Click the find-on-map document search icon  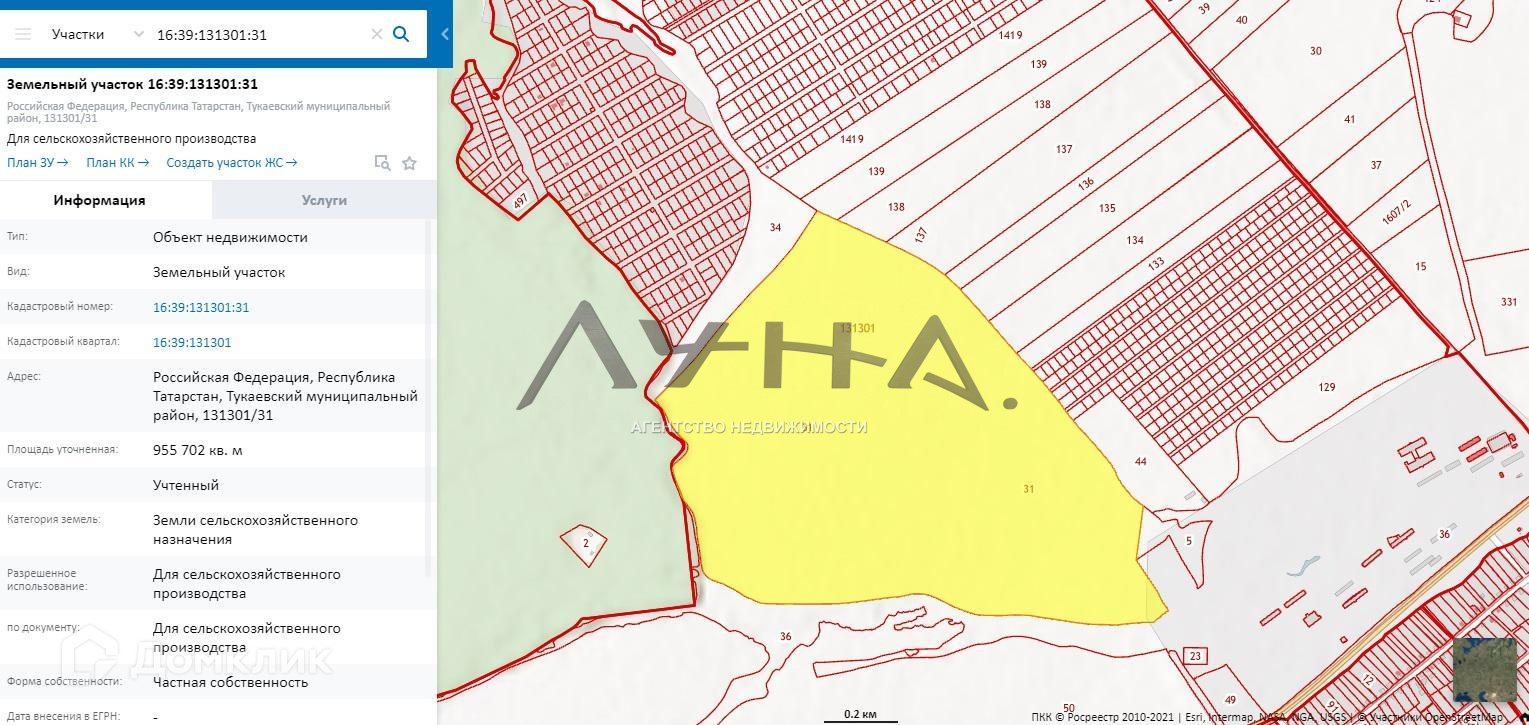(382, 163)
